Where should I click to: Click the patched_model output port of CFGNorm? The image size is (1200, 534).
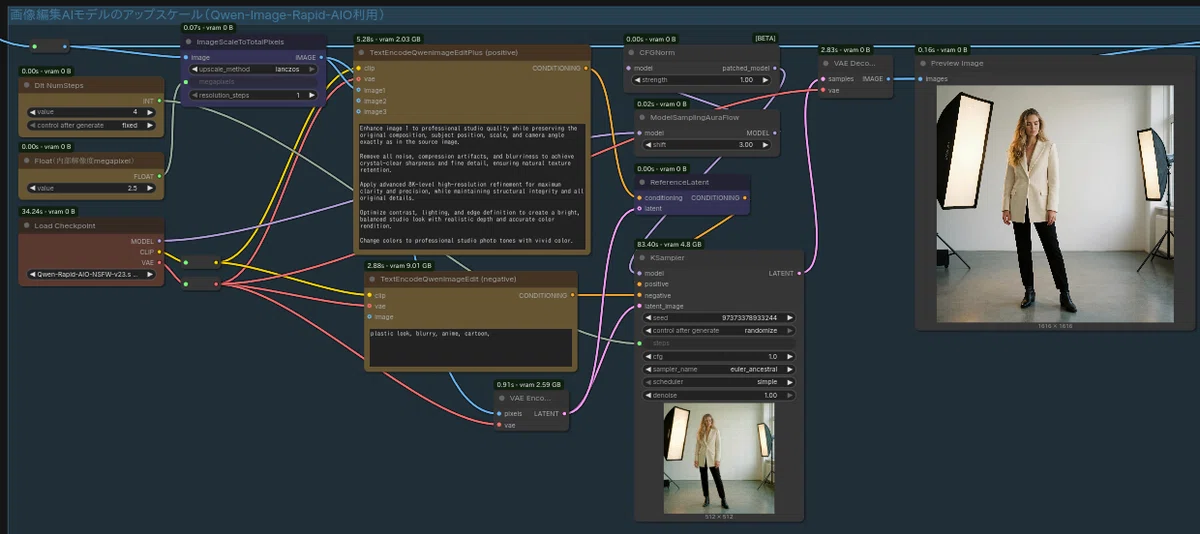point(774,68)
